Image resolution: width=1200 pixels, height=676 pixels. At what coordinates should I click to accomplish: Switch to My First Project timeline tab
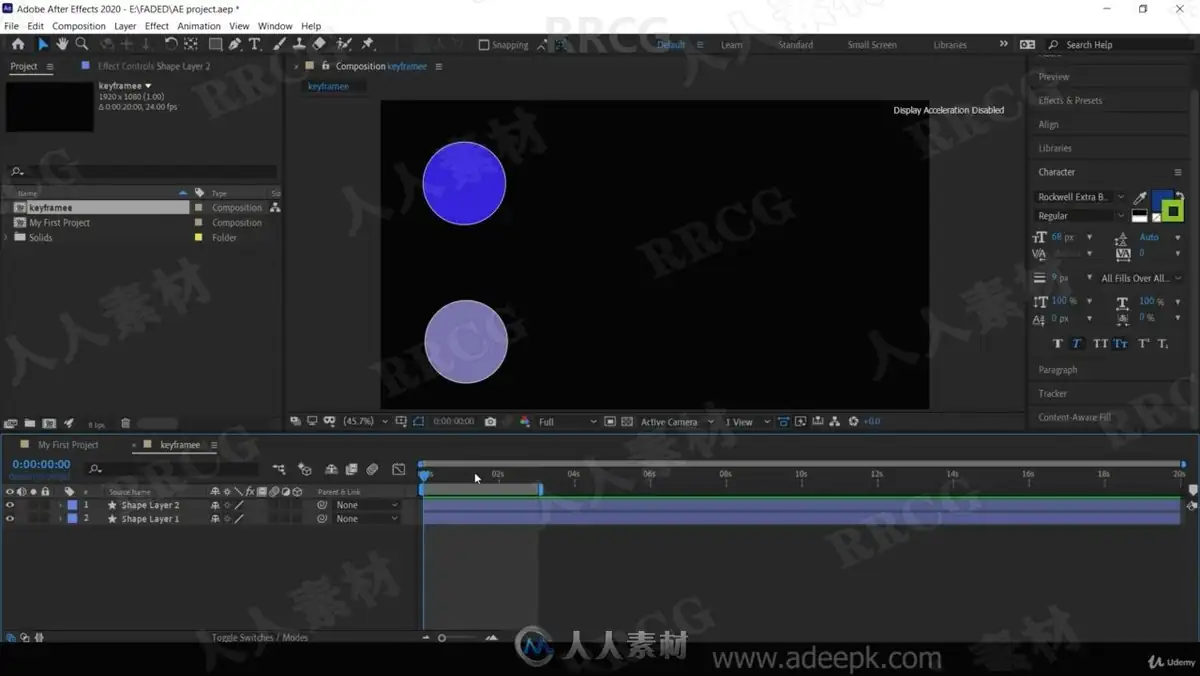(68, 445)
